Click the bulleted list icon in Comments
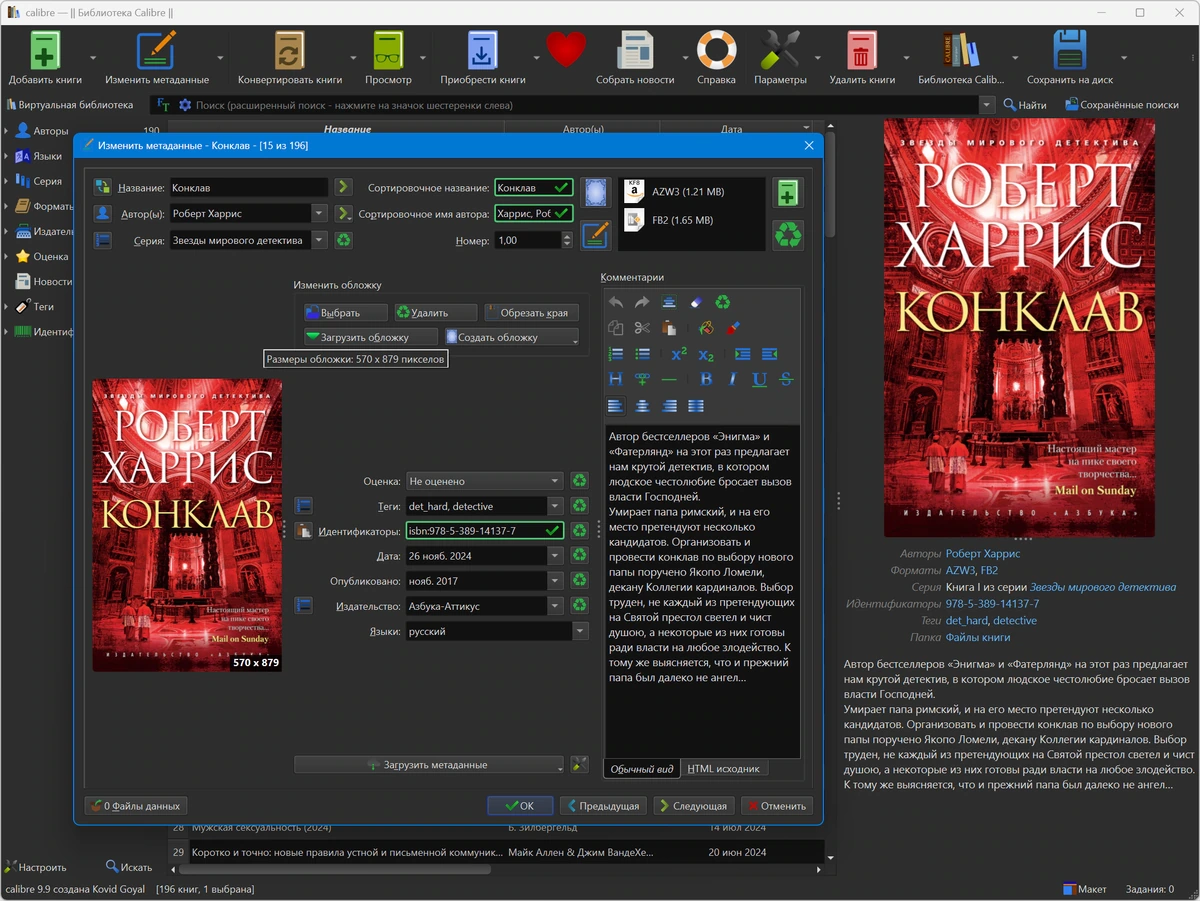The image size is (1200, 901). (643, 354)
